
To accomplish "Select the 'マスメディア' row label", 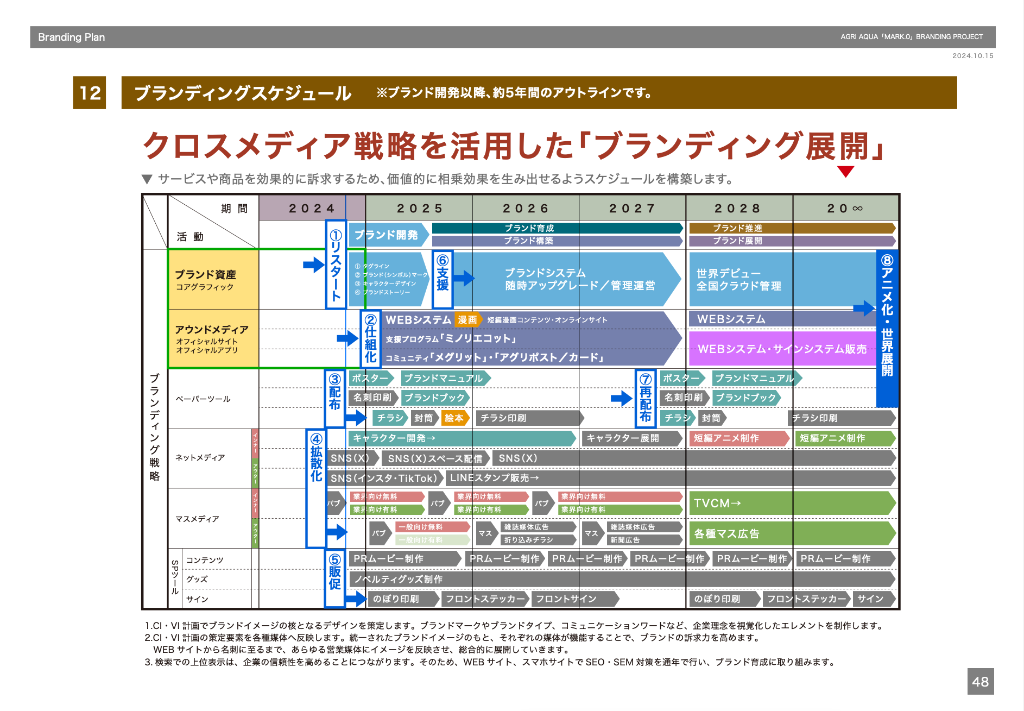I will tap(197, 519).
